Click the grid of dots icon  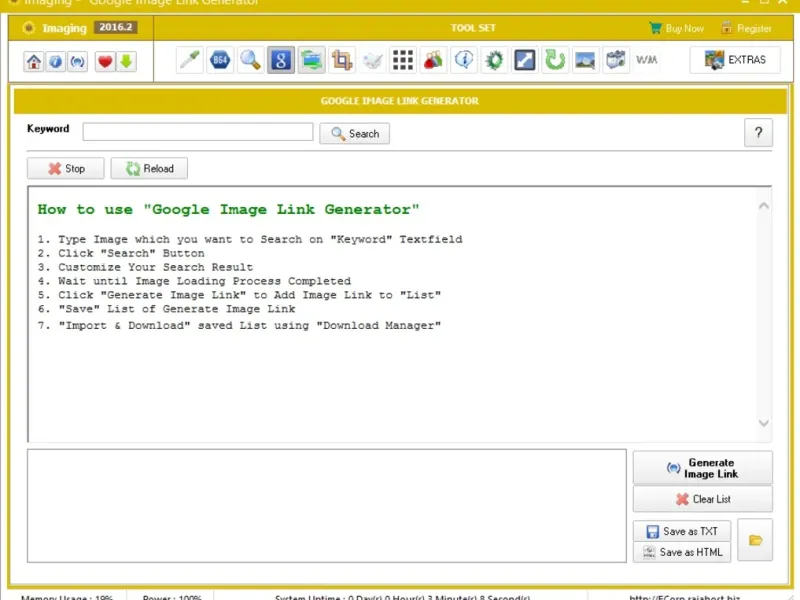pyautogui.click(x=403, y=61)
